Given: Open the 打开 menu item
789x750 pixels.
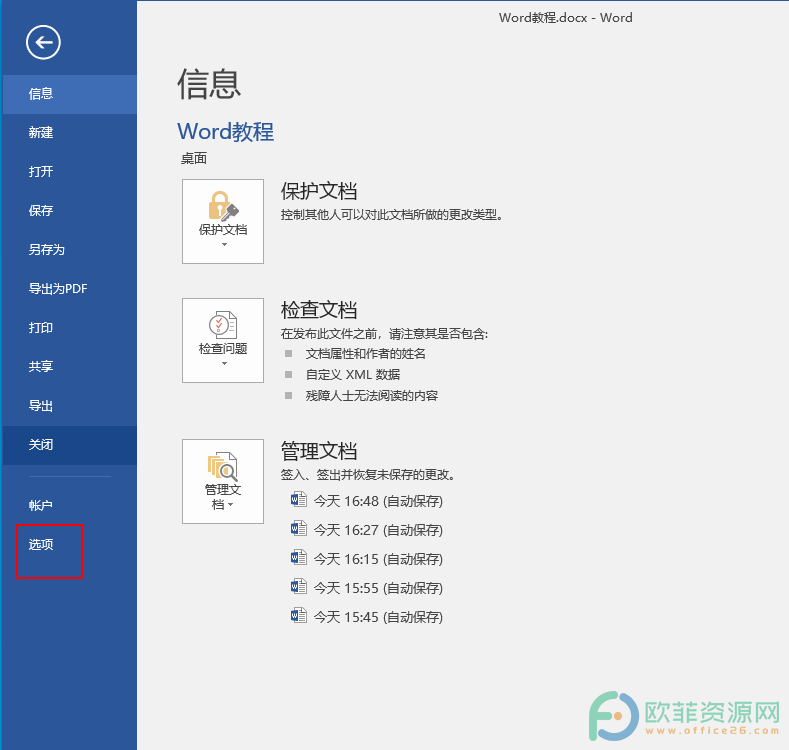Looking at the screenshot, I should click(69, 172).
